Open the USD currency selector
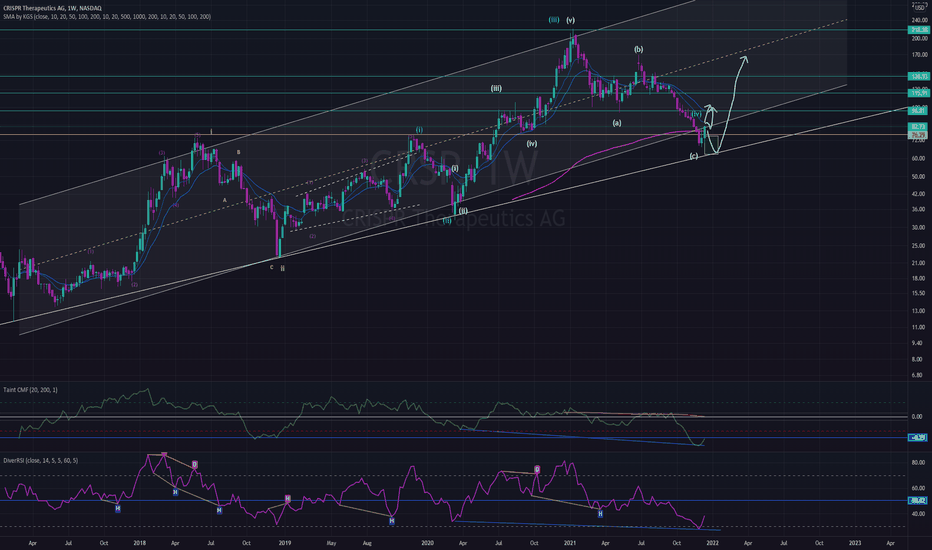This screenshot has height=550, width=932. pyautogui.click(x=918, y=8)
